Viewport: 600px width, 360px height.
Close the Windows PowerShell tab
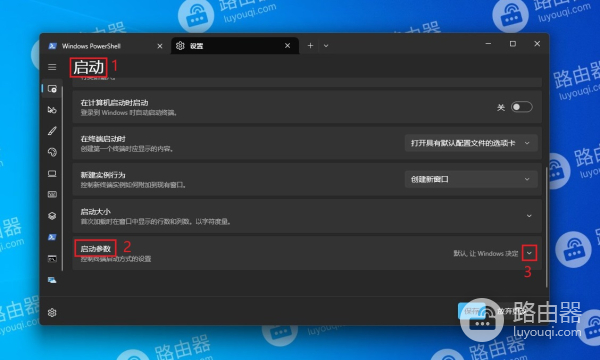tap(160, 46)
